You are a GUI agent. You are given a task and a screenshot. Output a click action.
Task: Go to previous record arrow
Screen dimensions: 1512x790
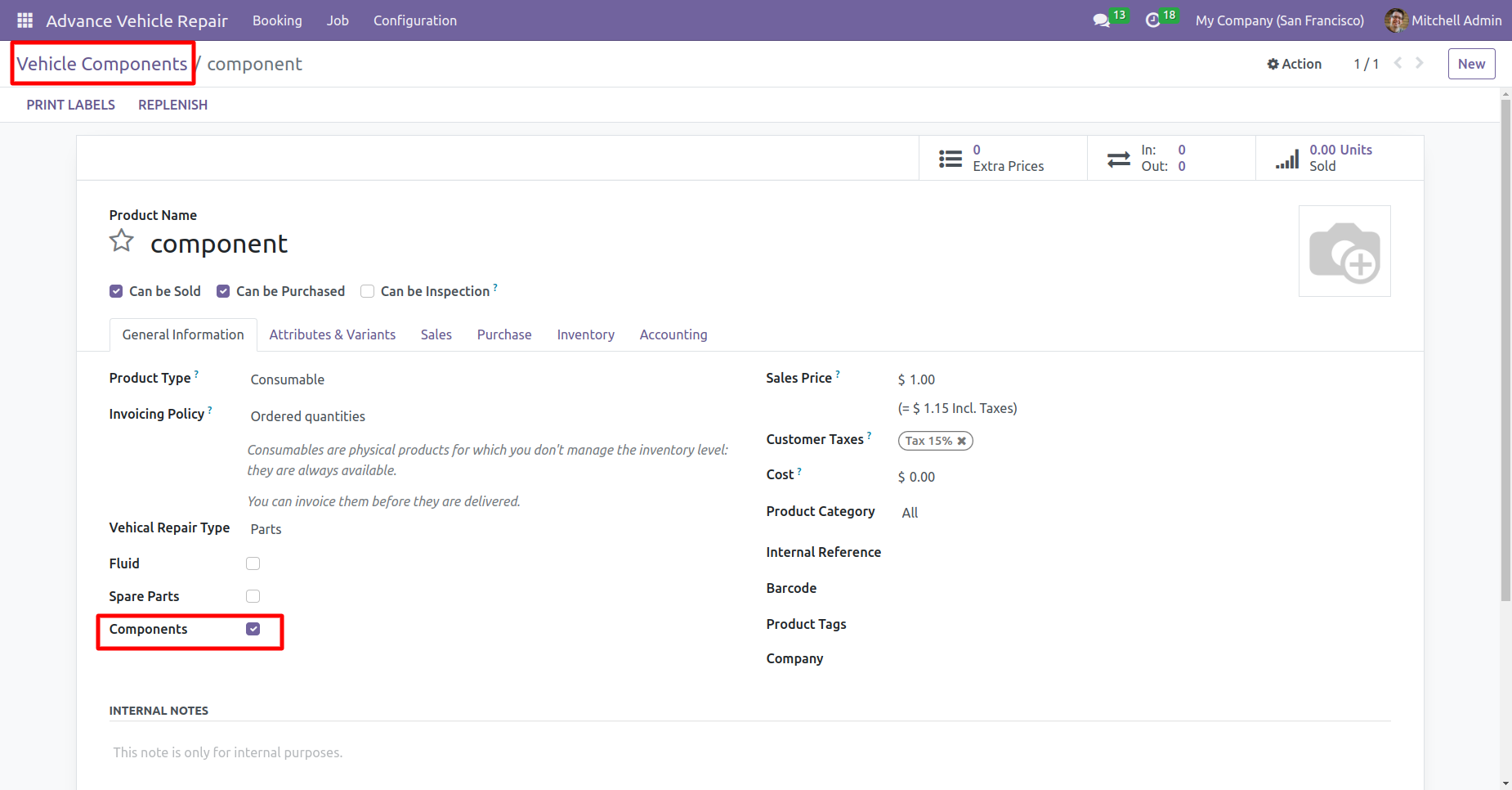1398,63
